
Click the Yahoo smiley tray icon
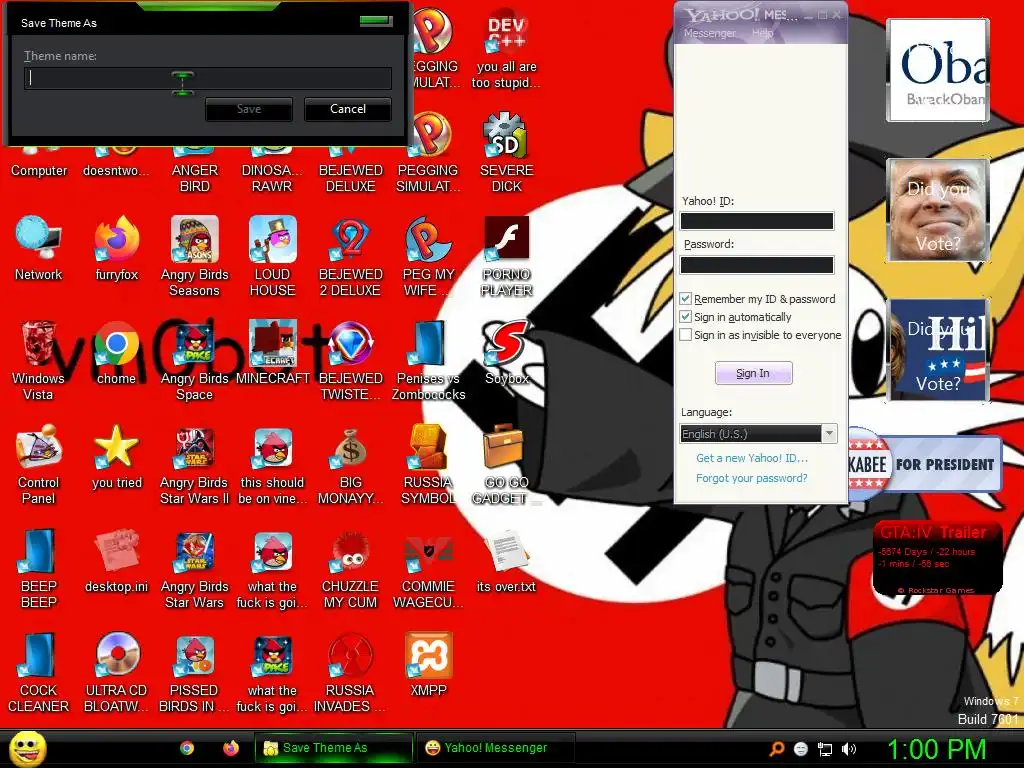(x=801, y=749)
